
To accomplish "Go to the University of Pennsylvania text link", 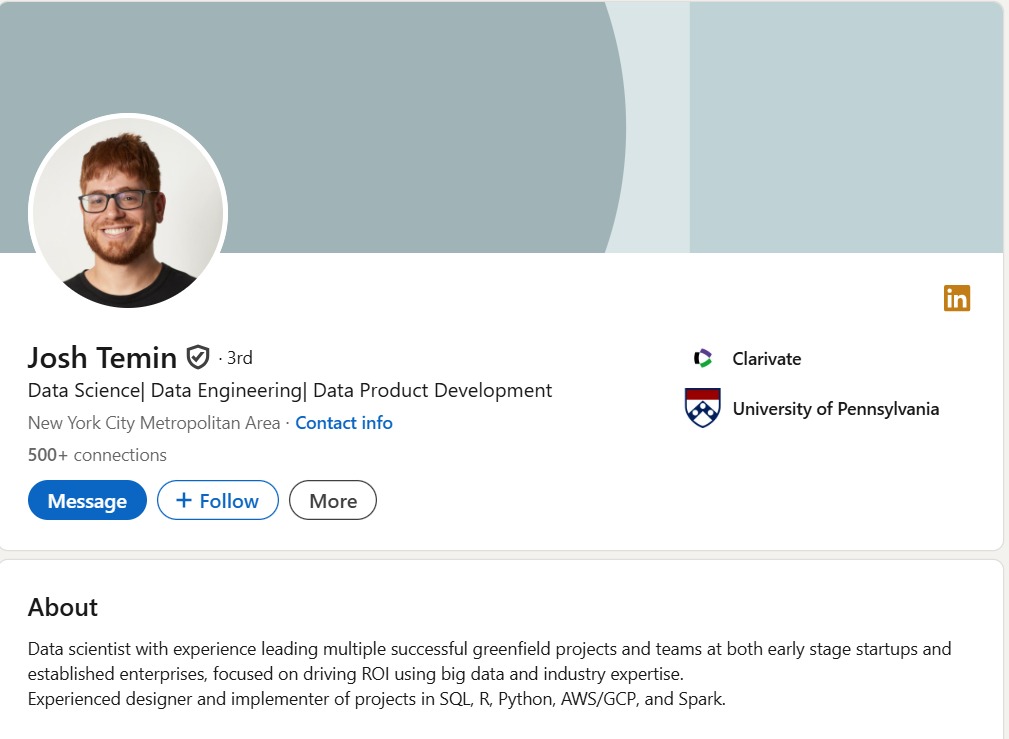I will 836,409.
